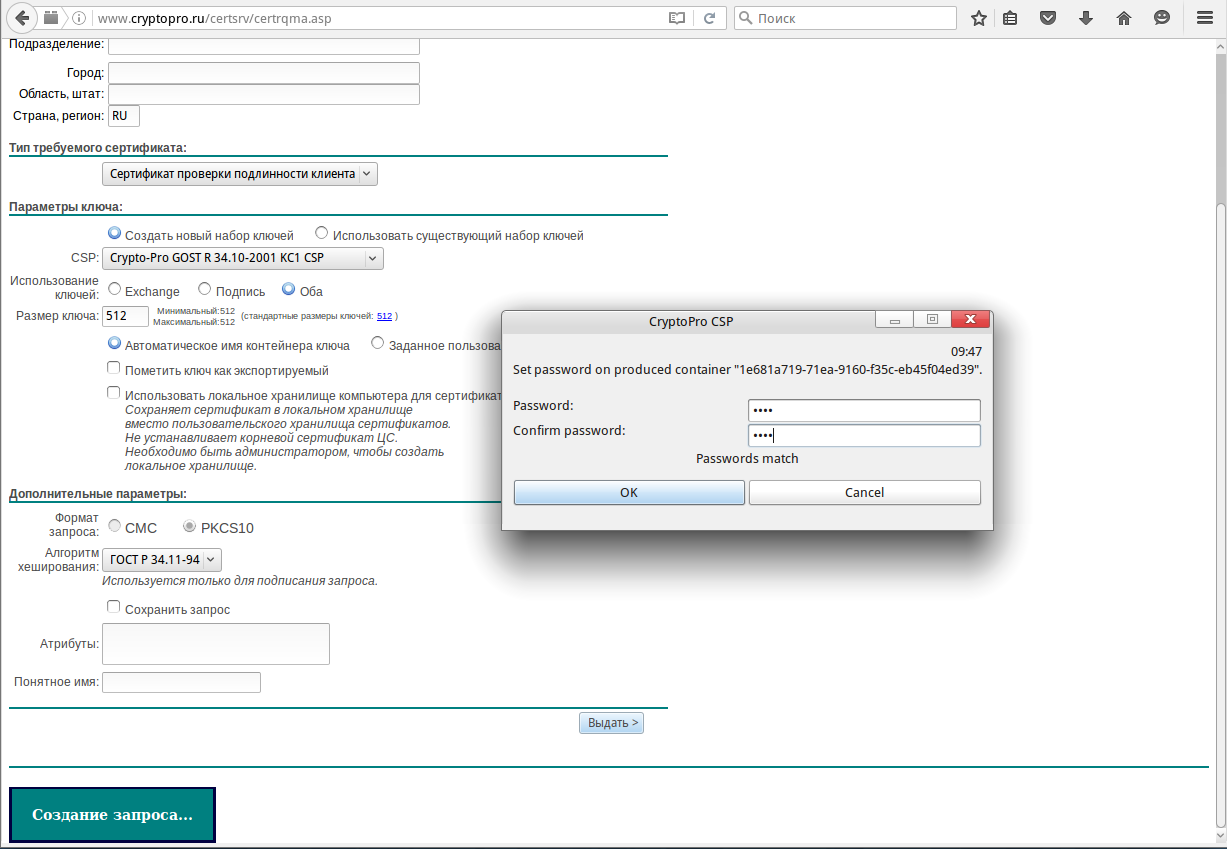The width and height of the screenshot is (1227, 849).
Task: Open the Firefox hamburger menu
Action: [1204, 18]
